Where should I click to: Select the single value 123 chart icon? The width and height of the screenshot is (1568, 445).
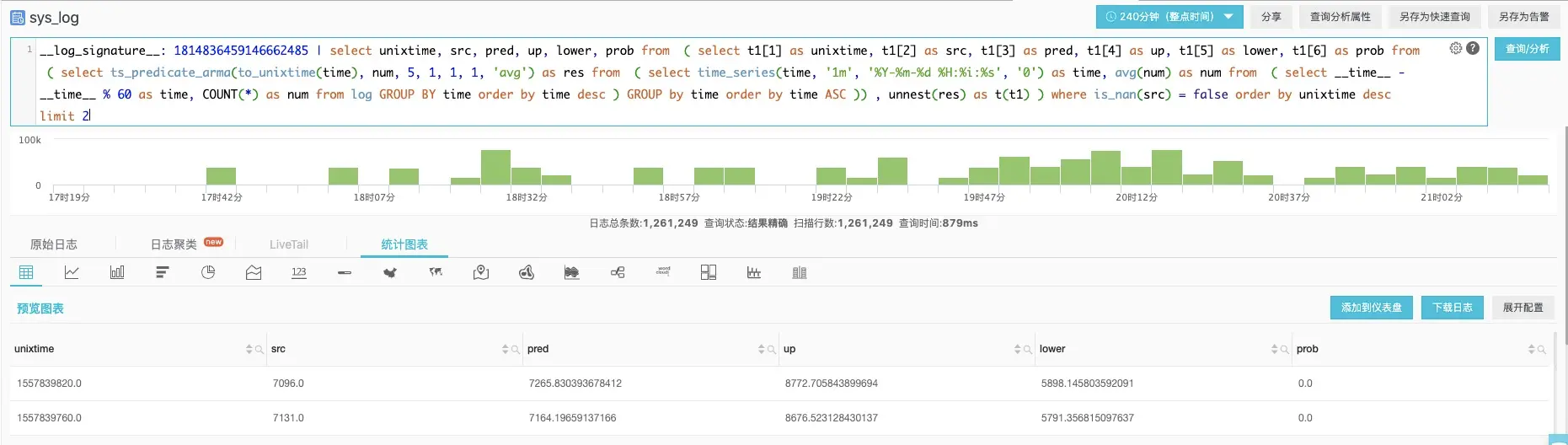[x=299, y=272]
